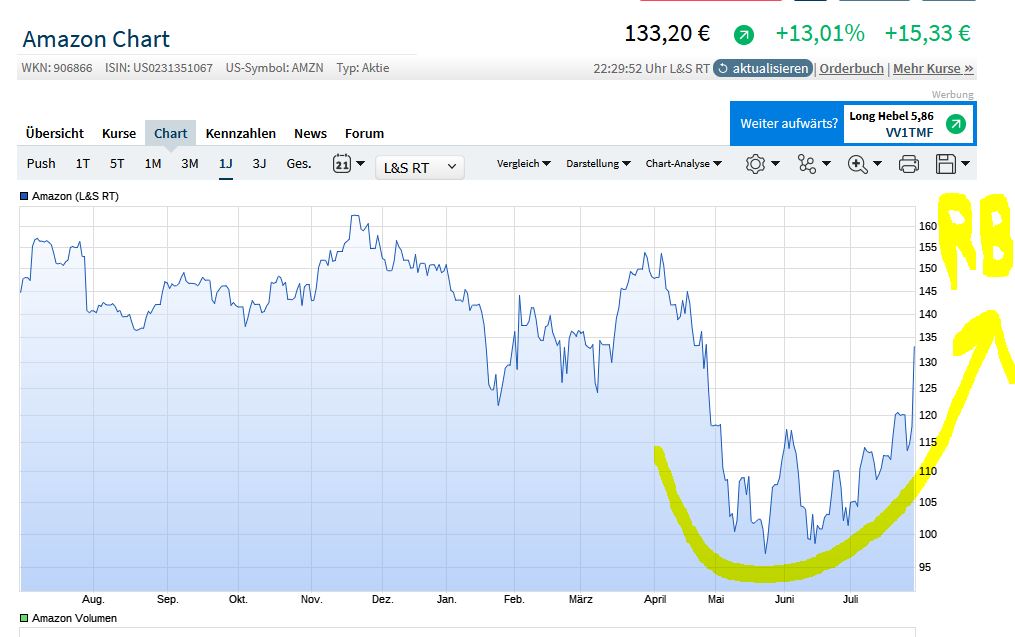Expand the calendar dropdown arrow
Screen dimensions: 1015x637
click(361, 164)
